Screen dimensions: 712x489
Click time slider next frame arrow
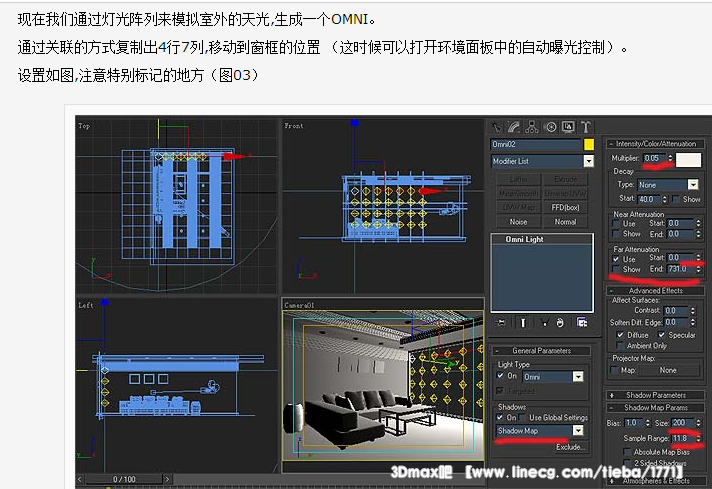(x=167, y=479)
